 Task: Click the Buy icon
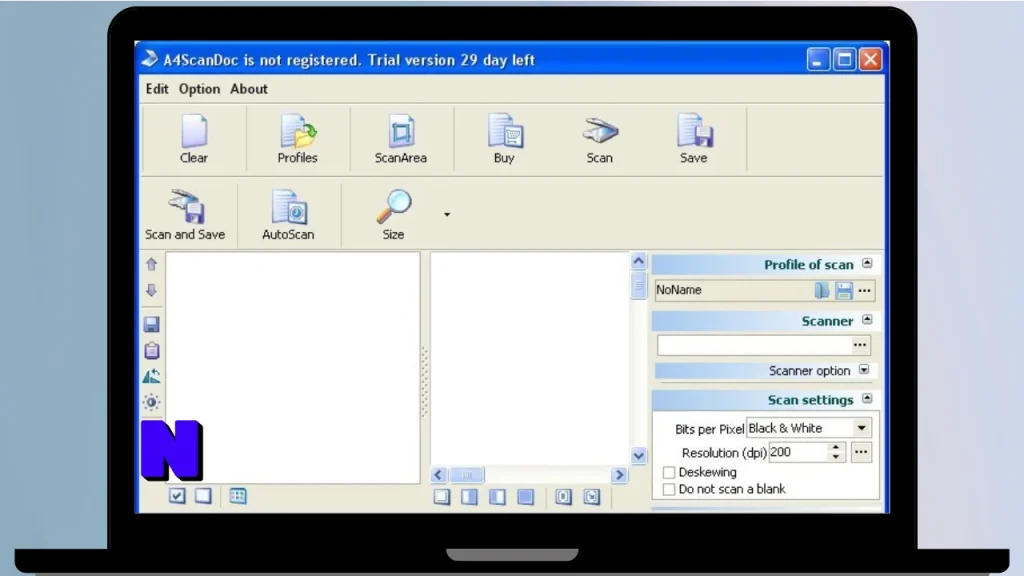click(504, 139)
